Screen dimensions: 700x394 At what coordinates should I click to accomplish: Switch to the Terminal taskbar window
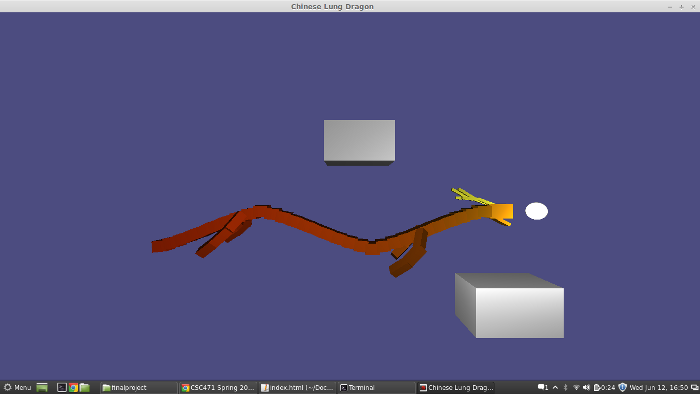pyautogui.click(x=376, y=387)
